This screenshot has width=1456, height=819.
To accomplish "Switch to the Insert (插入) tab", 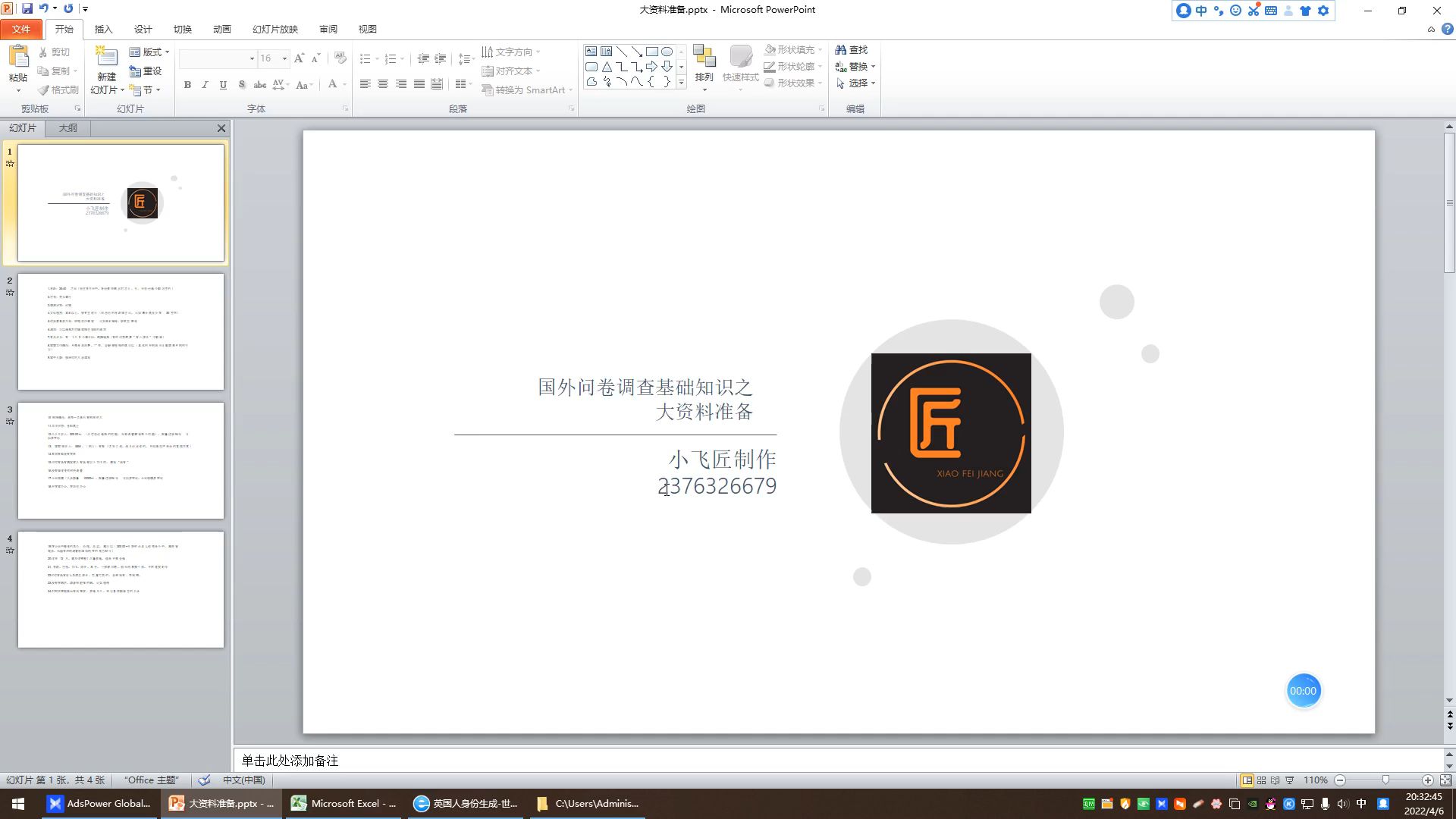I will tap(103, 30).
